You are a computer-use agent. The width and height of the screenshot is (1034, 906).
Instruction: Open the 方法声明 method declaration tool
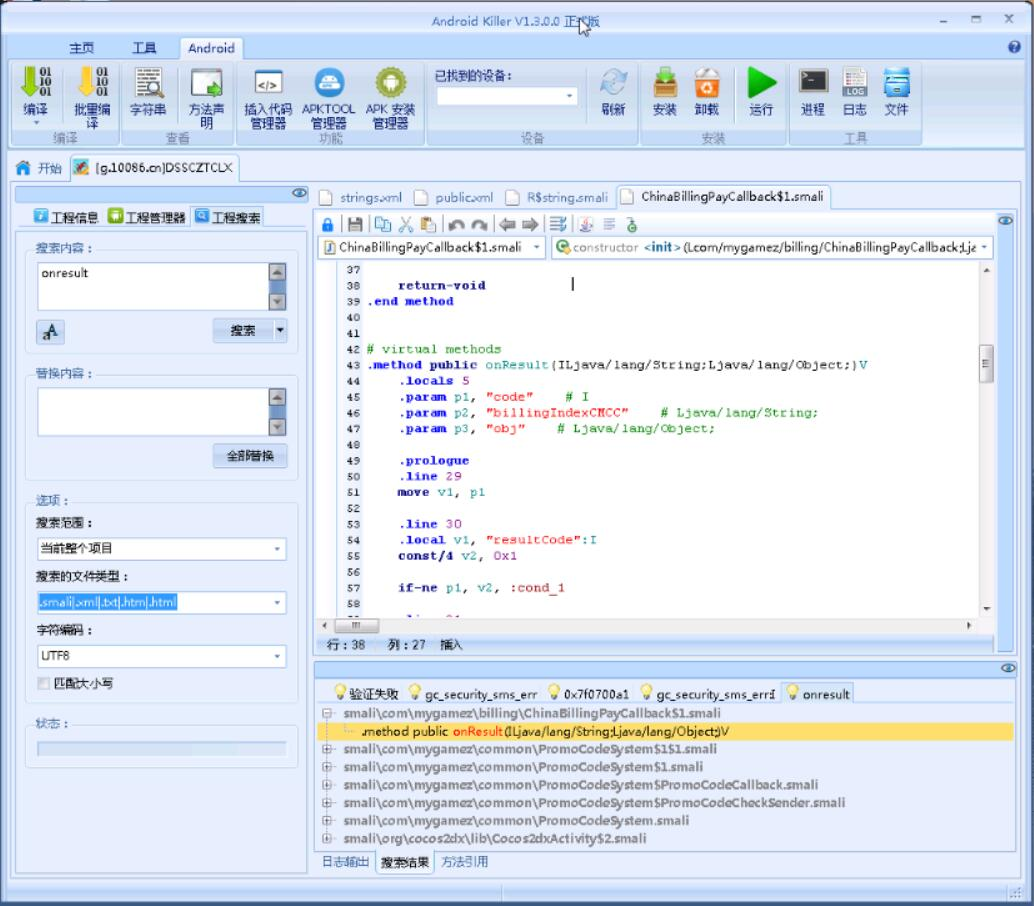click(x=206, y=97)
